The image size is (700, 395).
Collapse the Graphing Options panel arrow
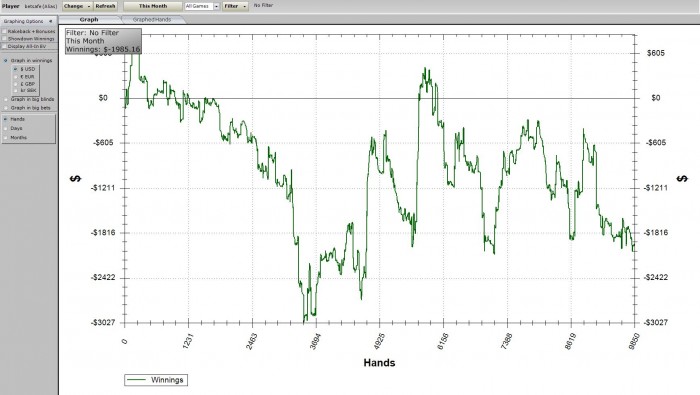pos(50,21)
